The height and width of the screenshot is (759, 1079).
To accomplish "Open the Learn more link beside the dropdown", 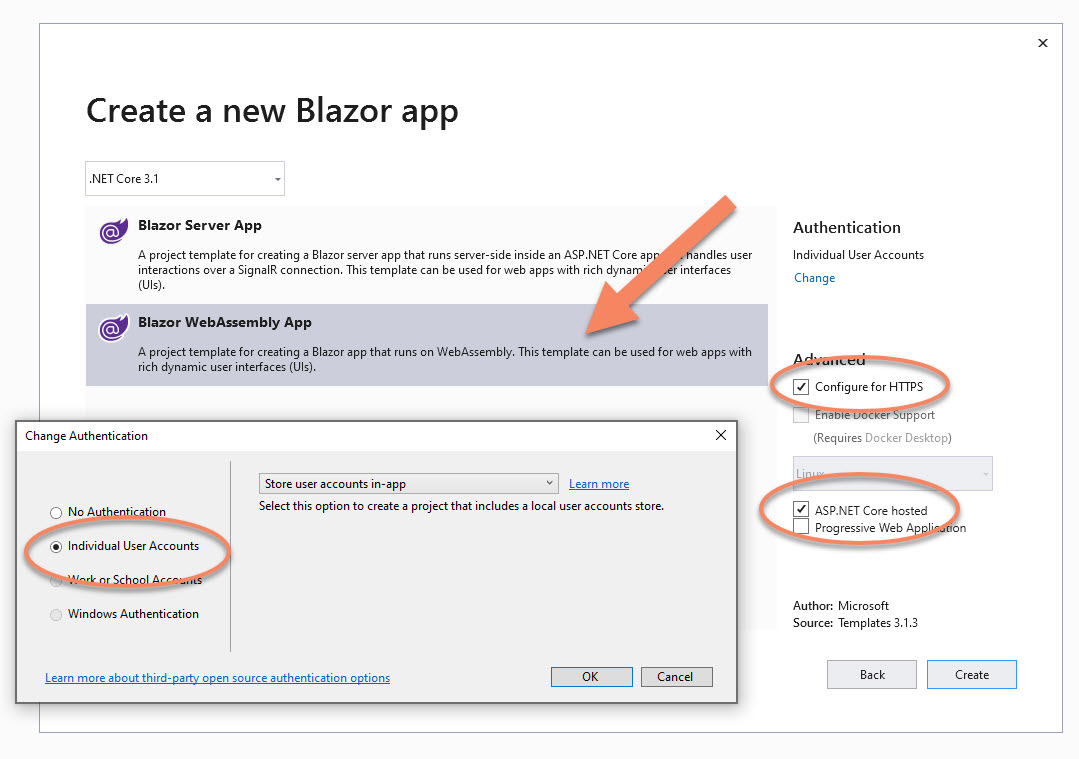I will (598, 483).
